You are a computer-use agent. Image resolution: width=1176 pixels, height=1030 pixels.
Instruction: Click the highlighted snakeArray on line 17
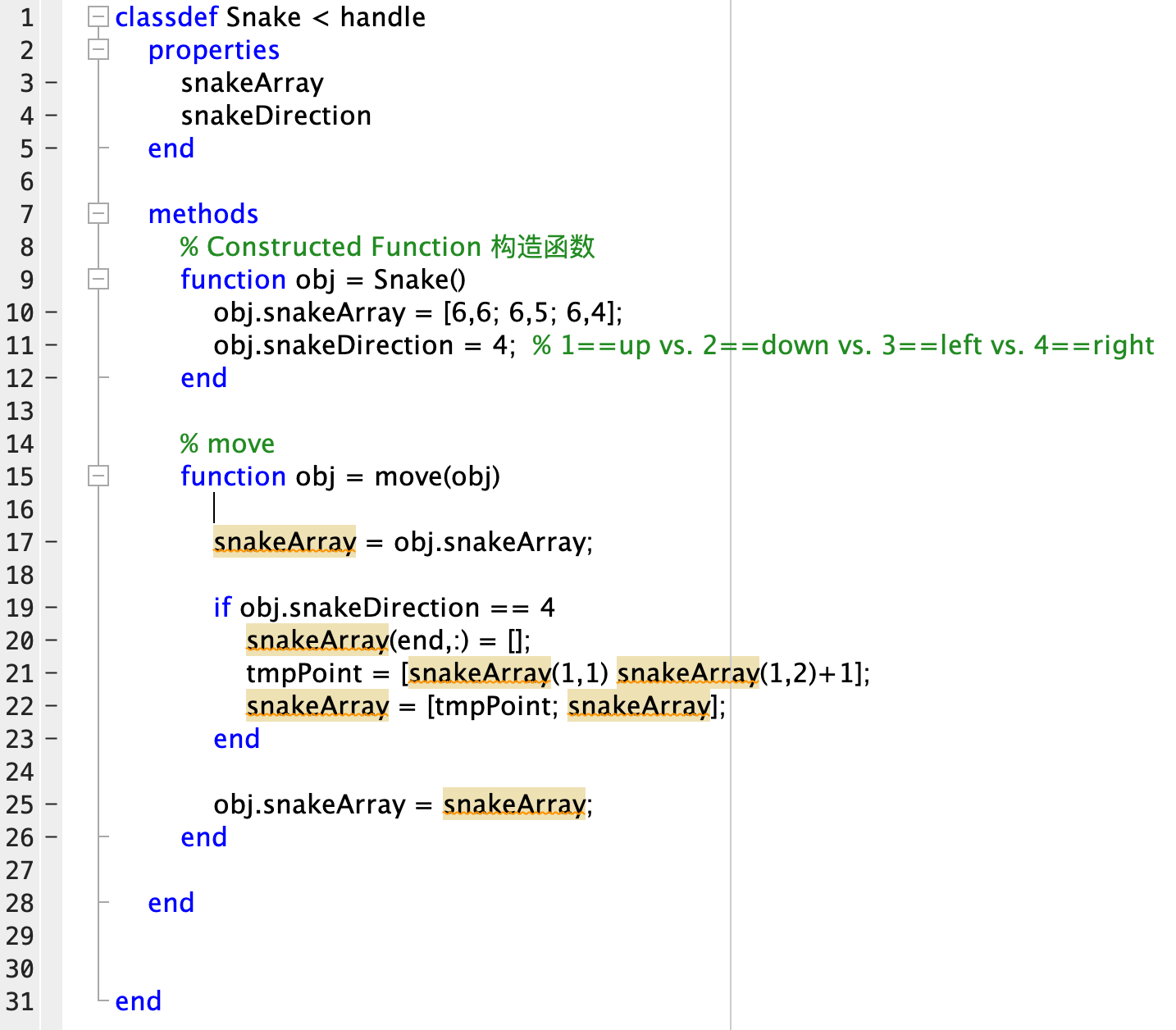pyautogui.click(x=284, y=542)
